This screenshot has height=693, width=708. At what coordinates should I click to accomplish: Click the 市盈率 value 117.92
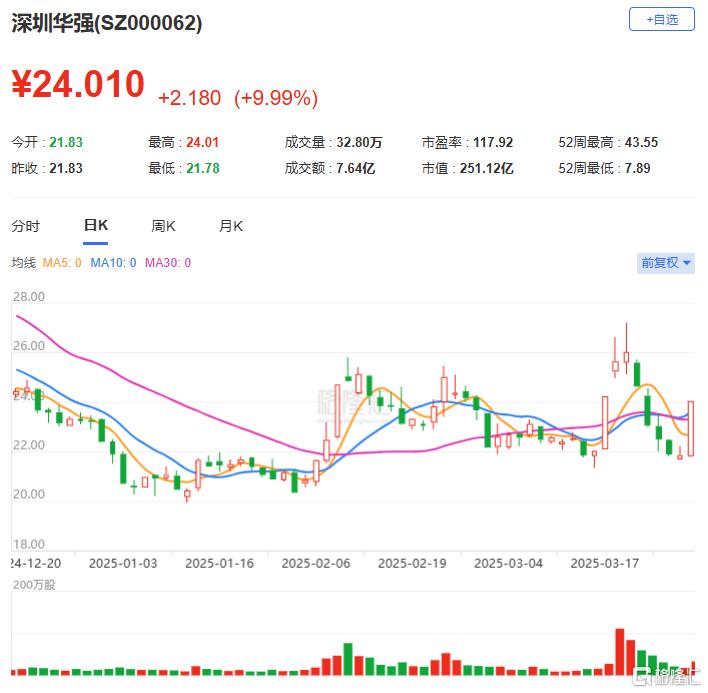tap(493, 142)
